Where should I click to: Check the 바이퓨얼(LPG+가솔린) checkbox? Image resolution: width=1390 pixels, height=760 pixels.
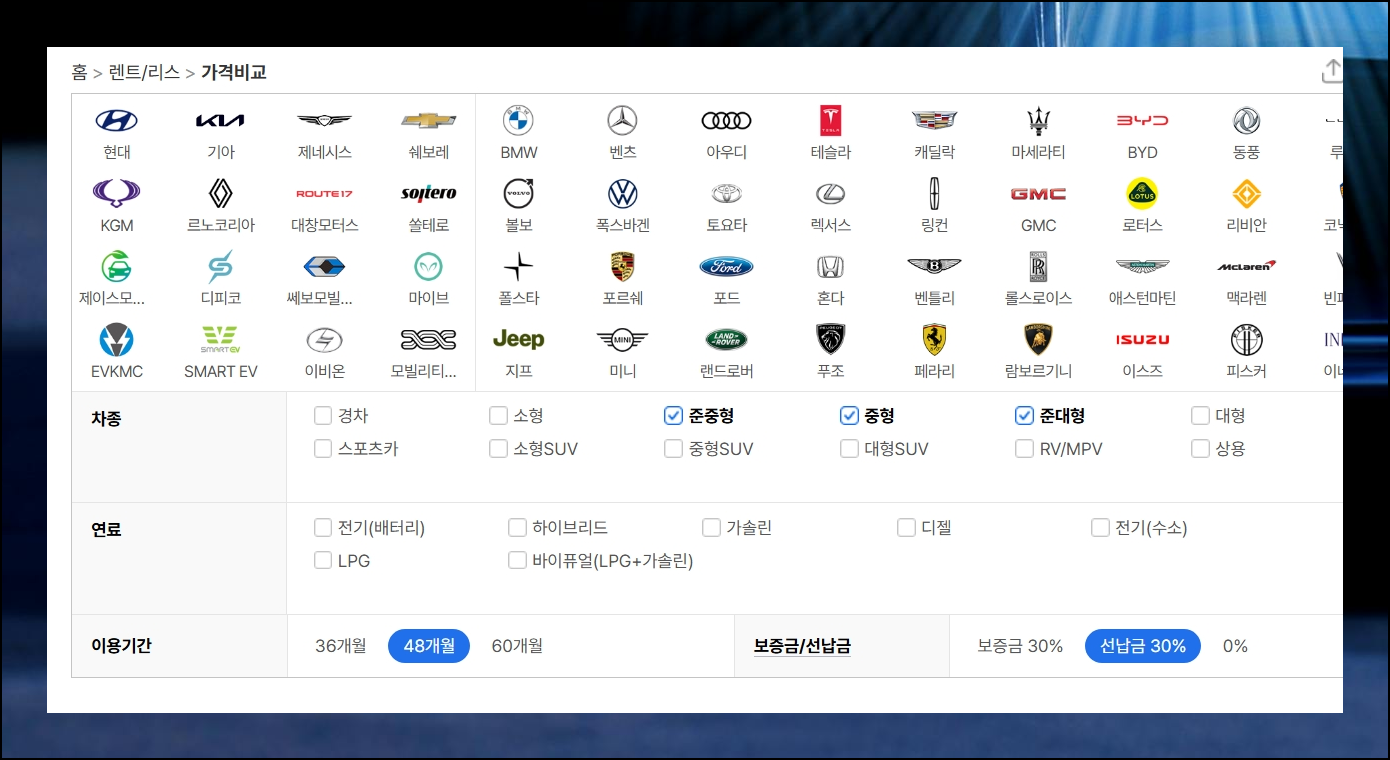(517, 561)
